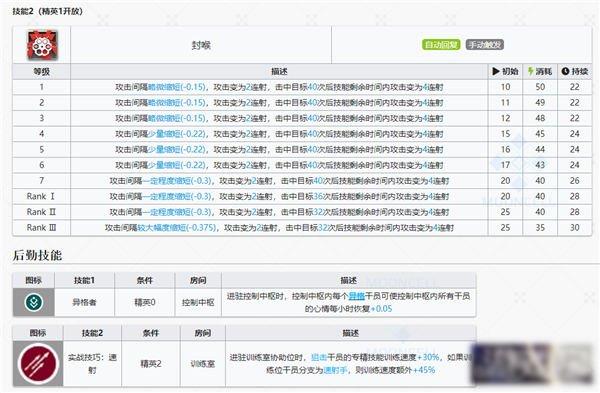Click 36 hit count in Rank Ⅰ row

pyautogui.click(x=318, y=196)
